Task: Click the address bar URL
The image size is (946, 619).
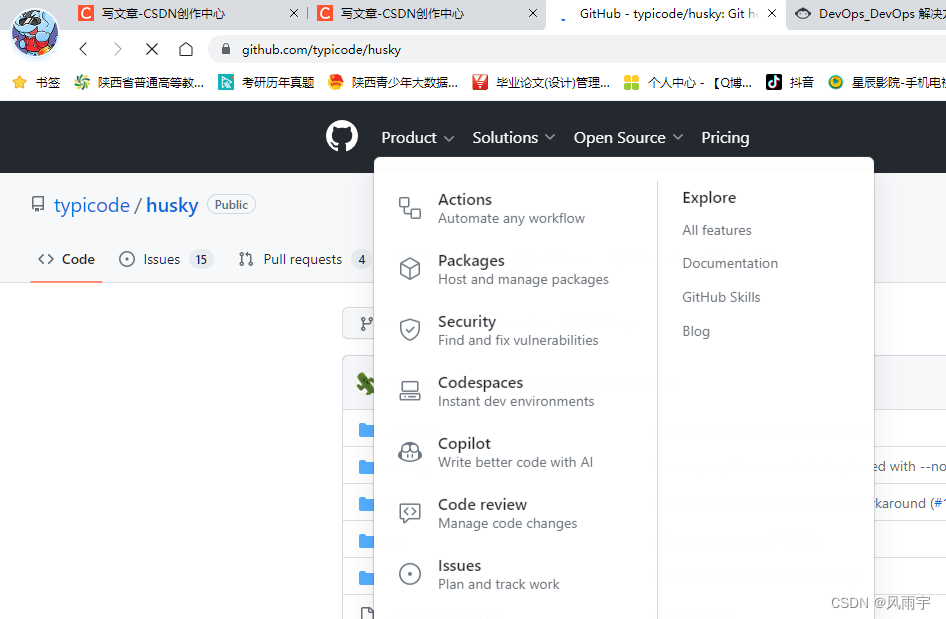Action: (322, 49)
